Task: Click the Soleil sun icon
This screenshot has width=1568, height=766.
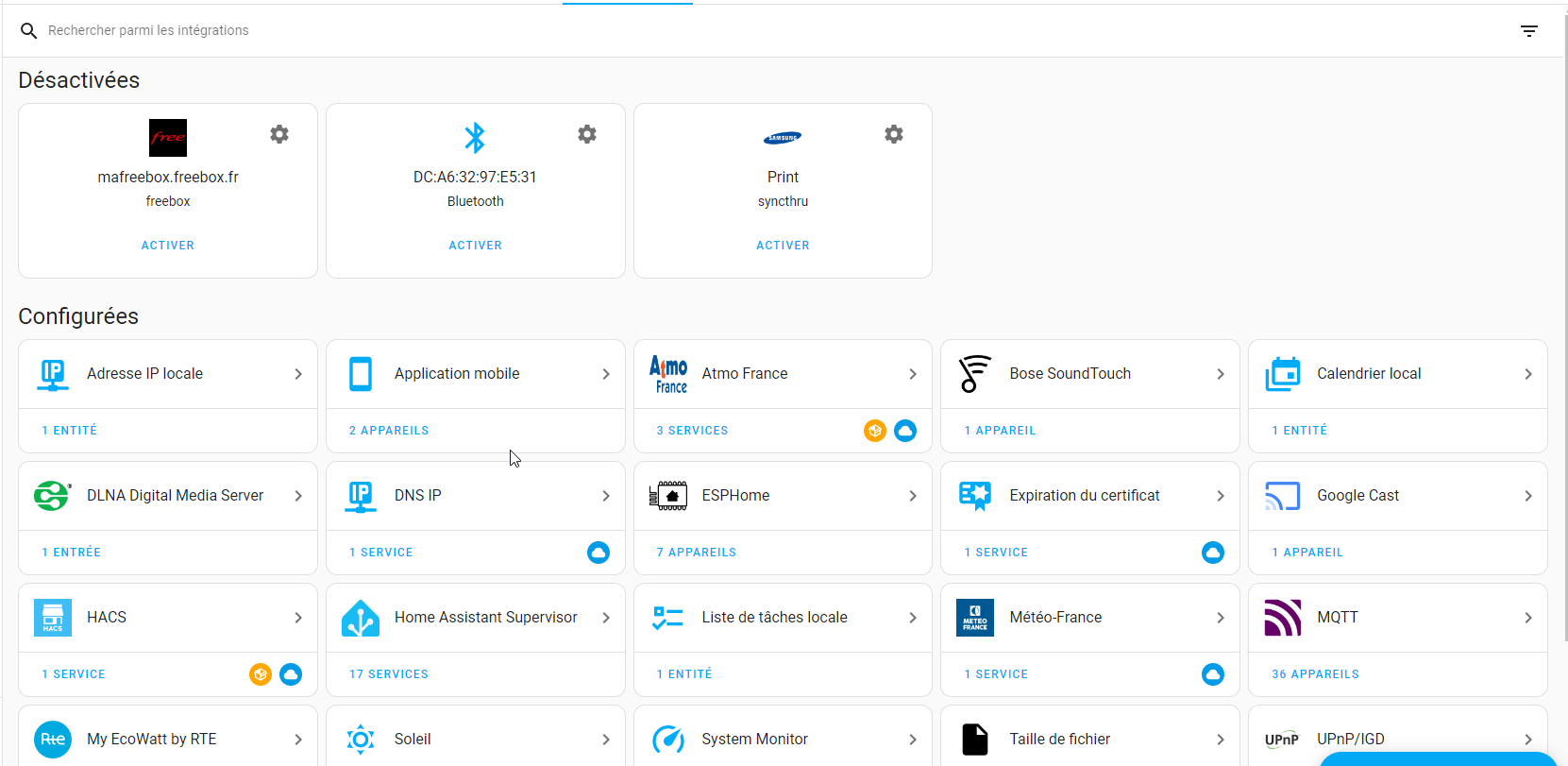Action: tap(361, 740)
